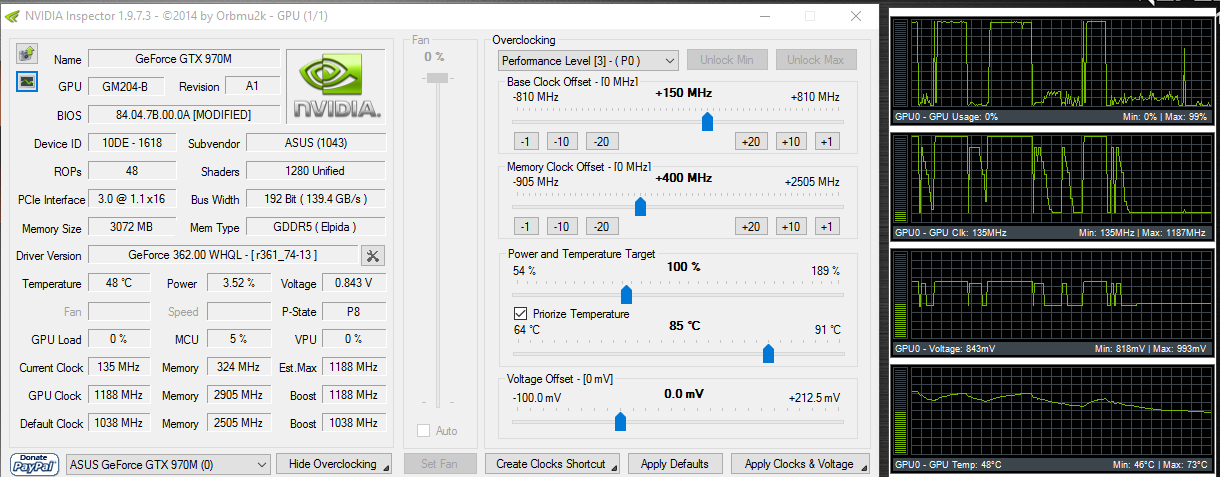Viewport: 1220px width, 481px height.
Task: Click the PayPal Donate button
Action: point(34,464)
